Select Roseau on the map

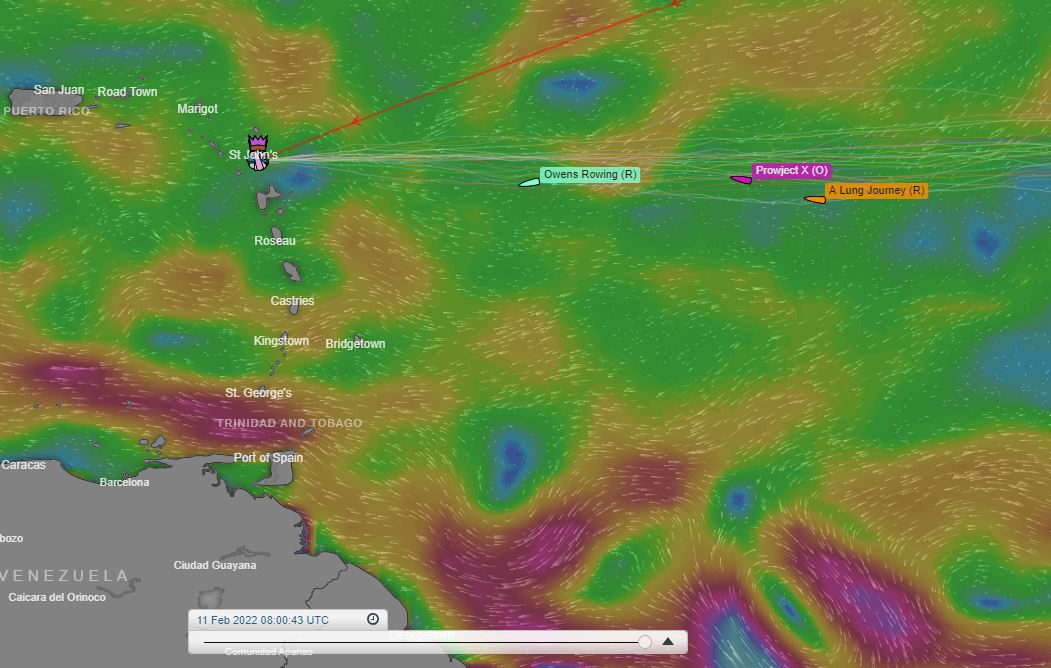[274, 240]
